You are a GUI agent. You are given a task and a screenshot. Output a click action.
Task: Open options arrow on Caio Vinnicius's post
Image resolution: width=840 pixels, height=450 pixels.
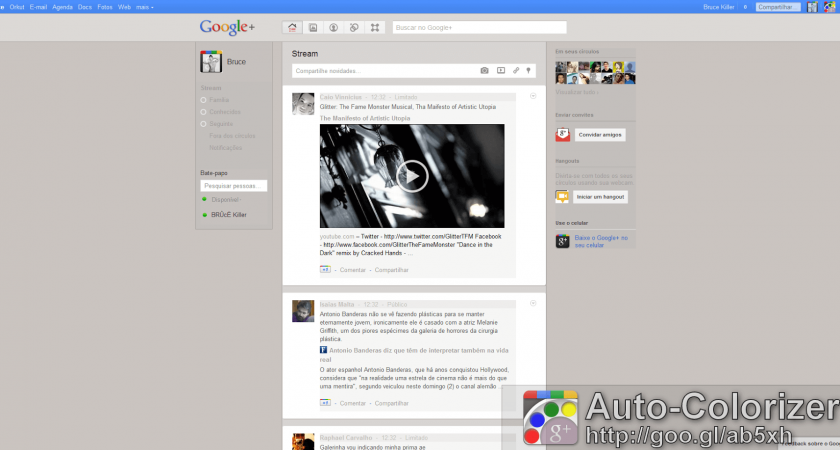[533, 96]
